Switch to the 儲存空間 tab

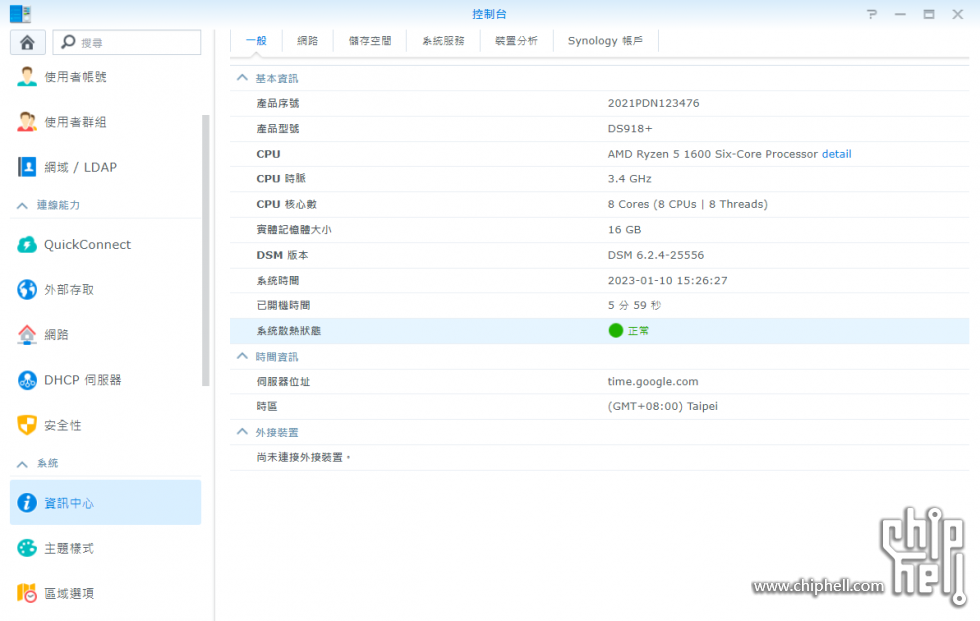point(370,41)
